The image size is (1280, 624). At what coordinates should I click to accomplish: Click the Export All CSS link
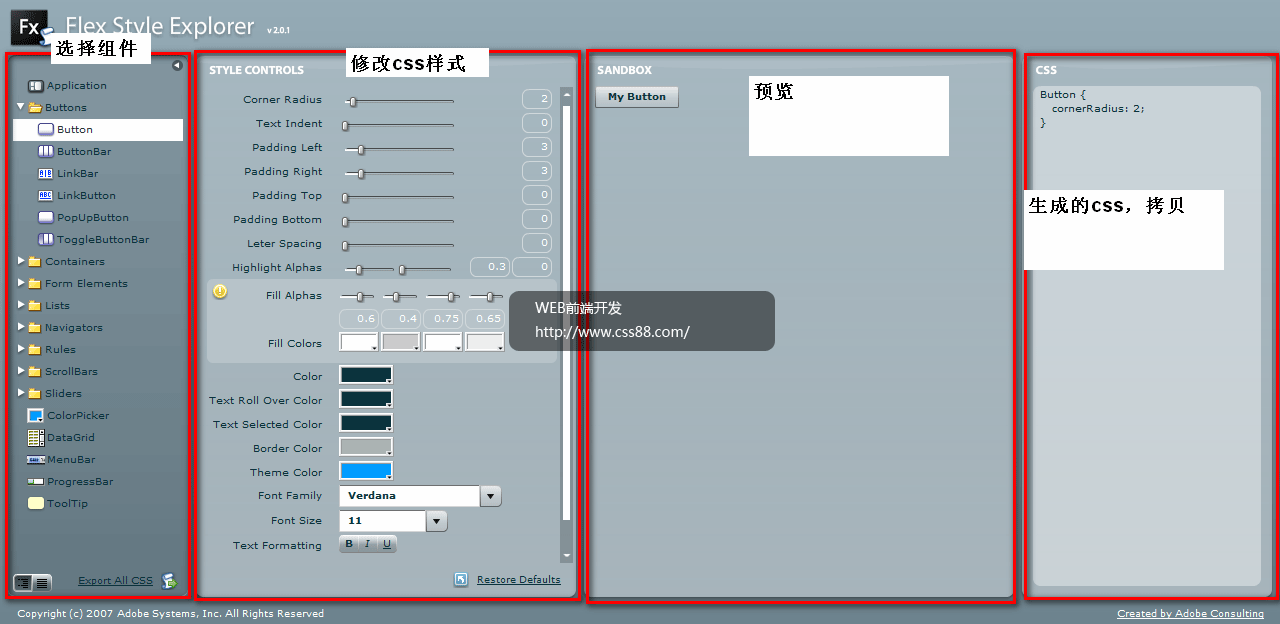pos(116,581)
